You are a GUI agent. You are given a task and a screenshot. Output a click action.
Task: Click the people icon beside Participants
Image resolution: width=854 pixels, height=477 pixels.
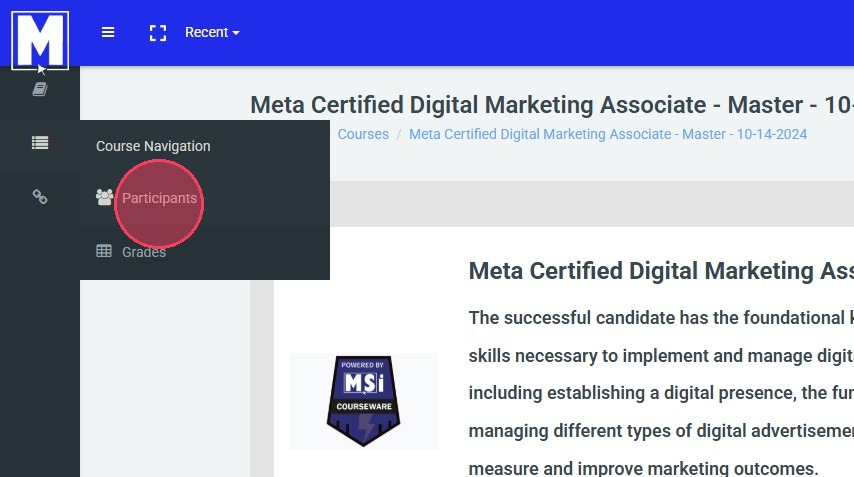tap(104, 198)
